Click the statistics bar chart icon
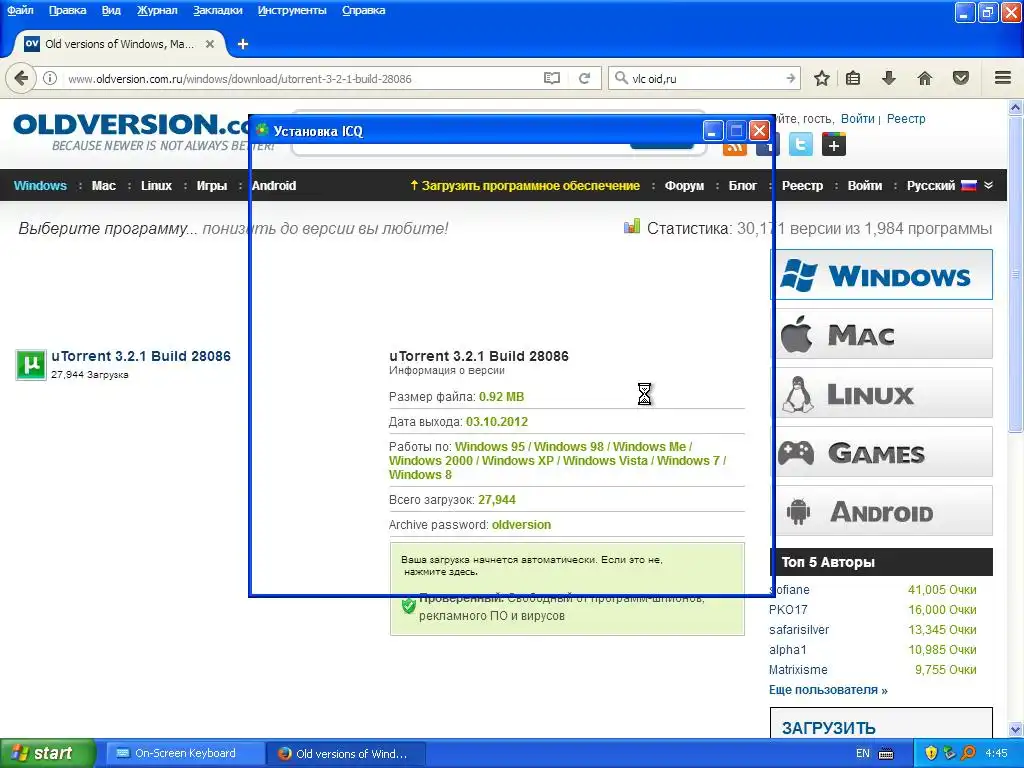 click(632, 227)
